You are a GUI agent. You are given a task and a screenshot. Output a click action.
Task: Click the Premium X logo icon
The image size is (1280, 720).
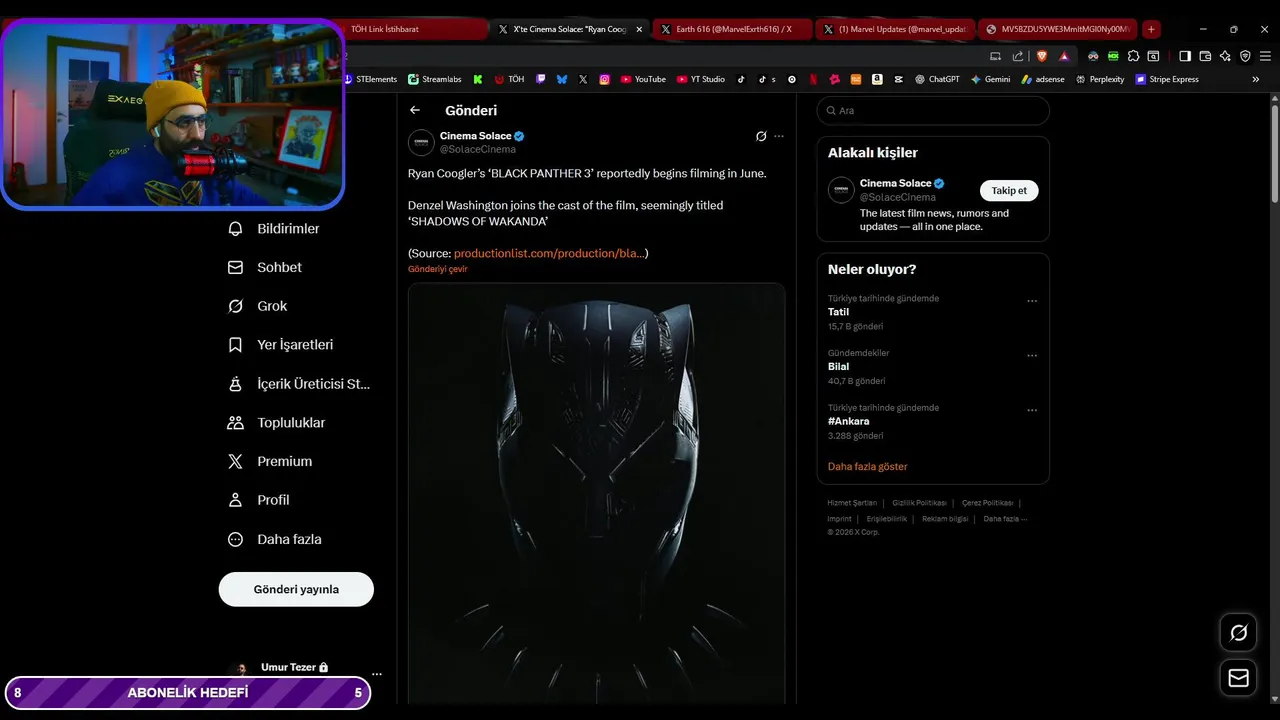(235, 461)
